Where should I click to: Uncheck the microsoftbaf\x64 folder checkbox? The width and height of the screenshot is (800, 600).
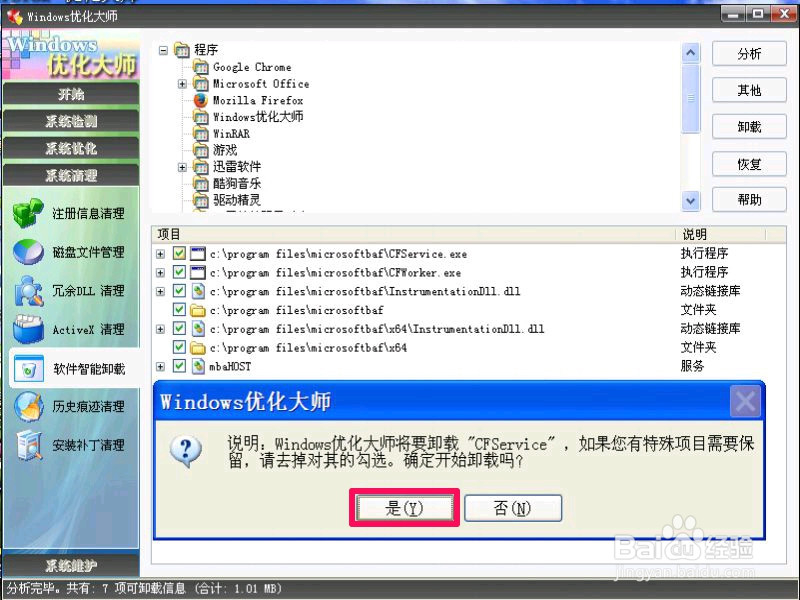click(x=179, y=347)
